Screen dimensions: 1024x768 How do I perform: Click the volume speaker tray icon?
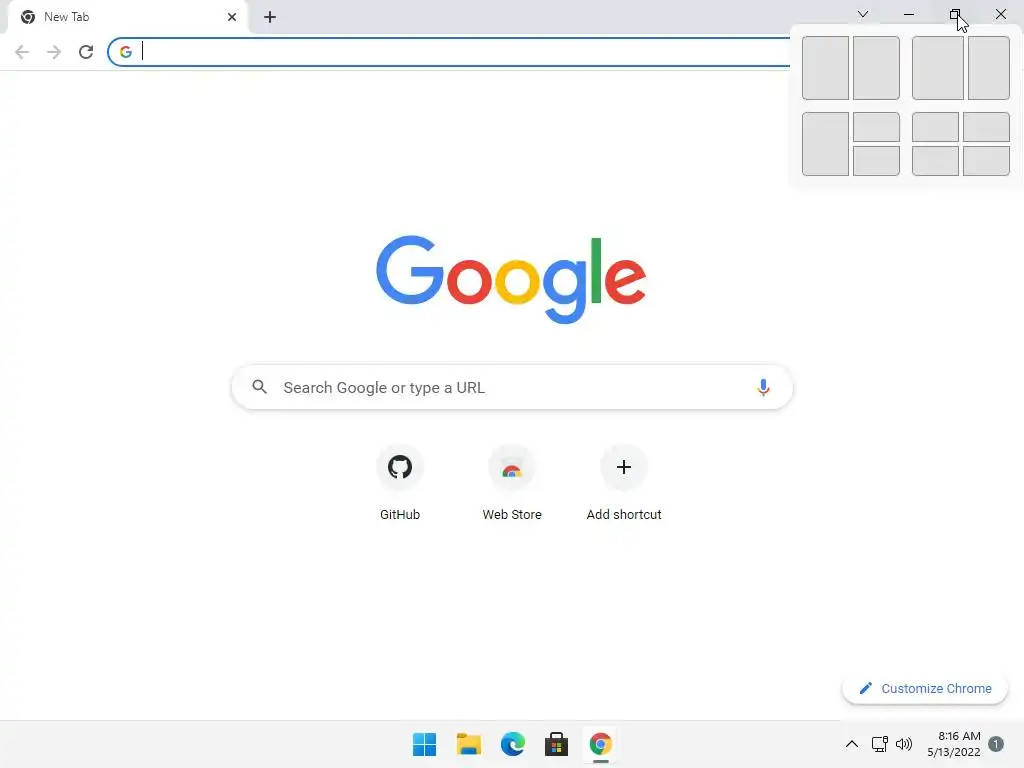click(x=904, y=744)
